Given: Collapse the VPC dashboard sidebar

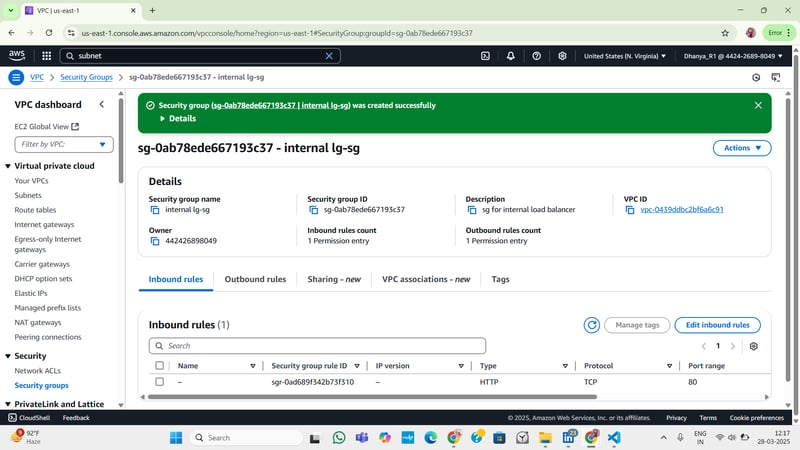Looking at the screenshot, I should tap(102, 105).
